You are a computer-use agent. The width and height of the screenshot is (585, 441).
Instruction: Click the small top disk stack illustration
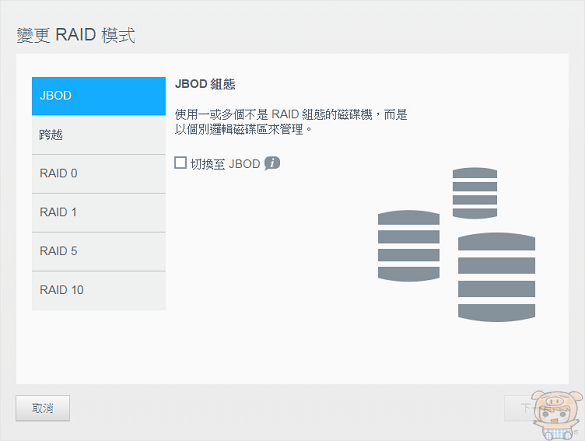tap(475, 193)
